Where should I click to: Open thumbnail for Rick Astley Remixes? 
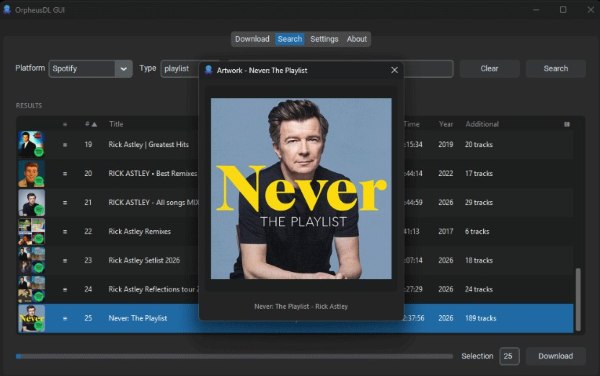click(x=31, y=231)
